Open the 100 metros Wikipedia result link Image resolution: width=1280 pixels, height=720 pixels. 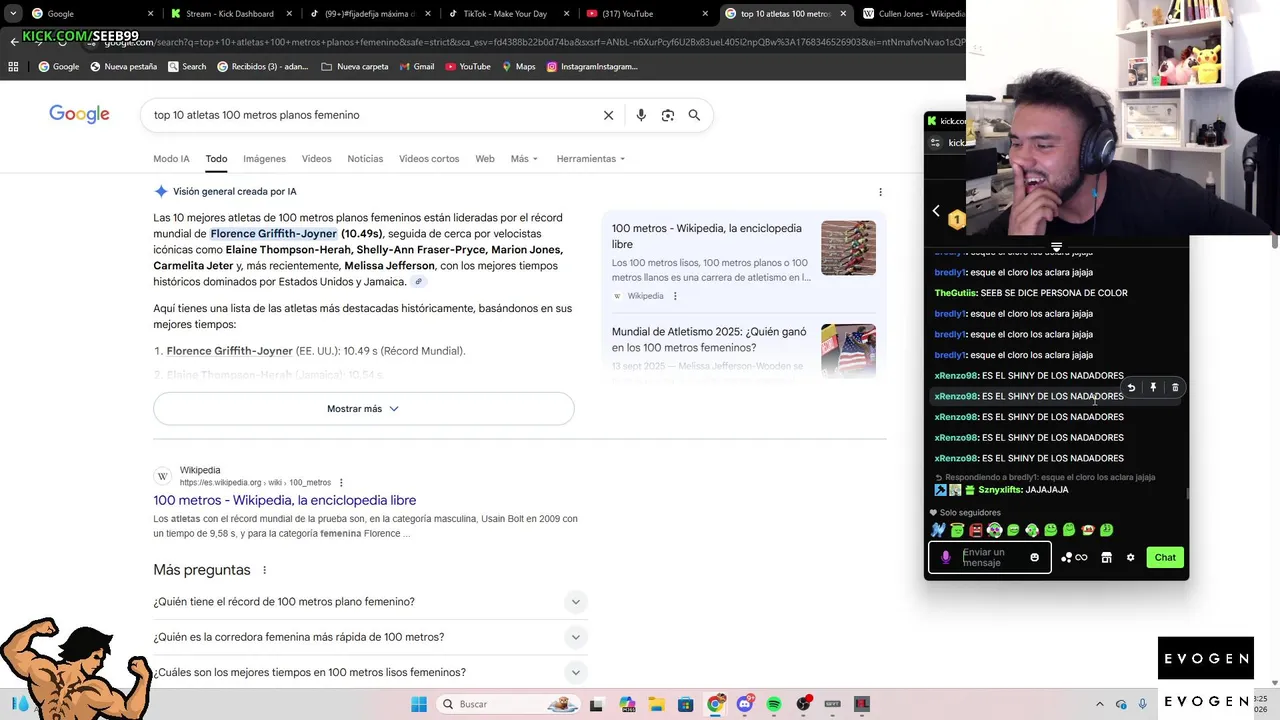pos(284,500)
